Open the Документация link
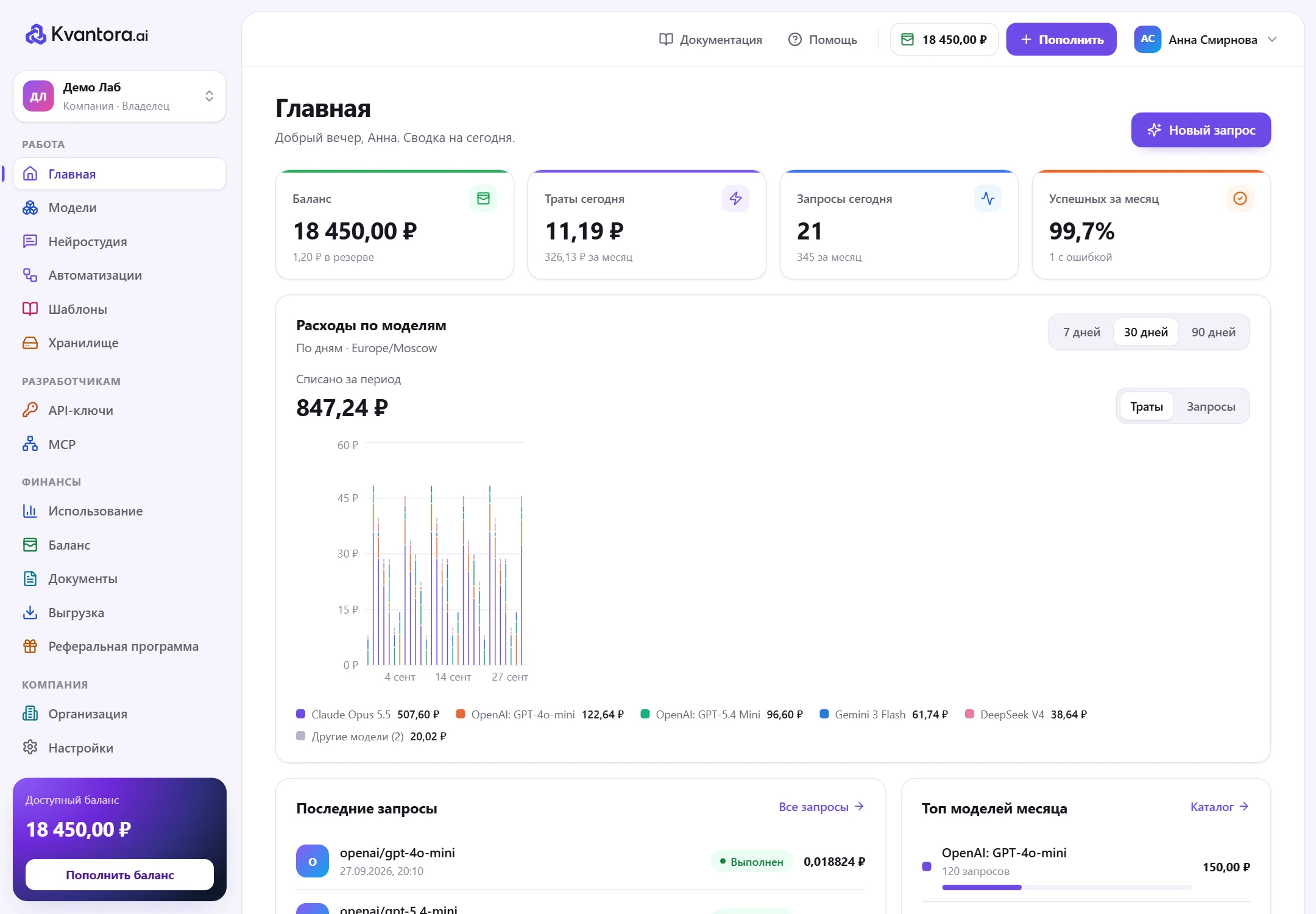 click(x=710, y=40)
